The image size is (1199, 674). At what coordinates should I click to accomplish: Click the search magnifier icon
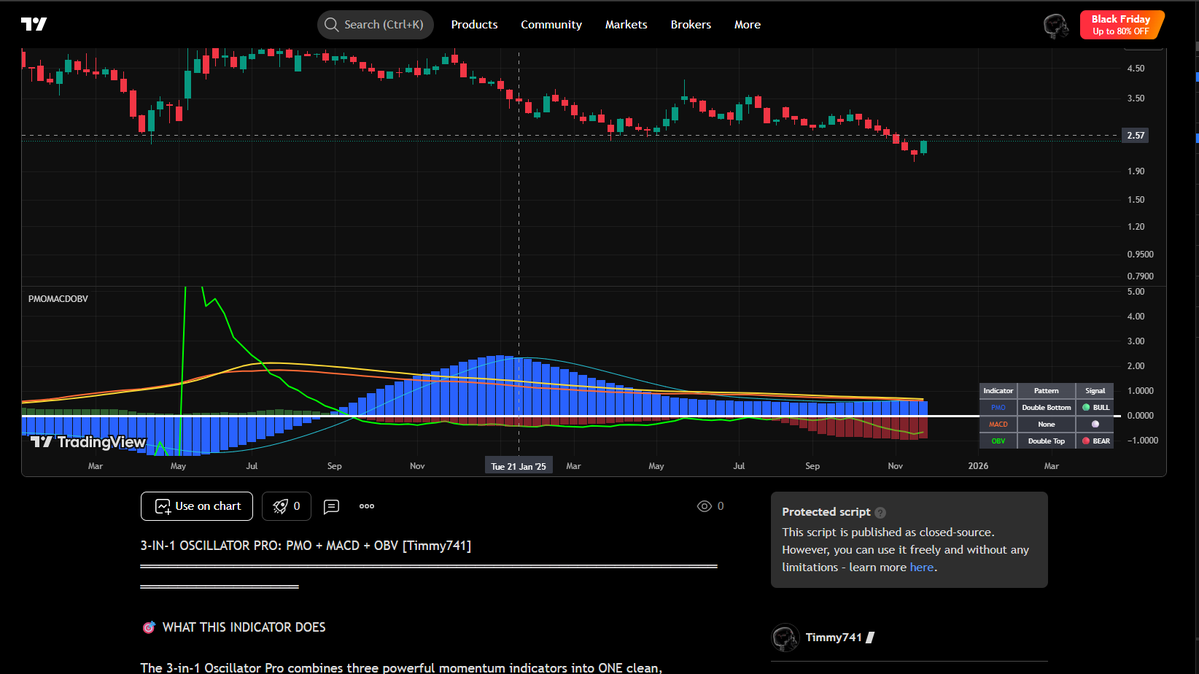(330, 24)
